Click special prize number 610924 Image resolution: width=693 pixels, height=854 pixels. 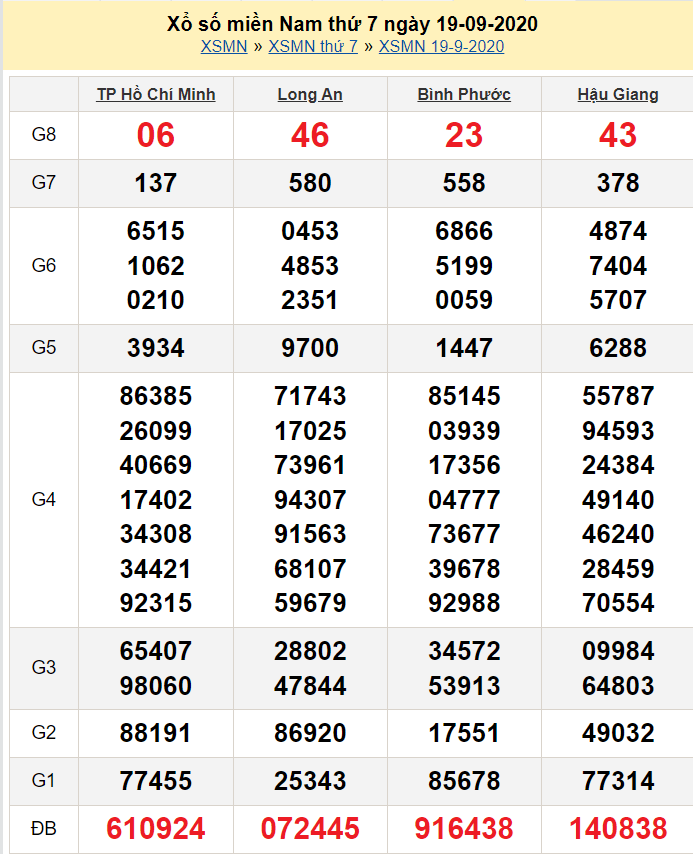[x=156, y=829]
